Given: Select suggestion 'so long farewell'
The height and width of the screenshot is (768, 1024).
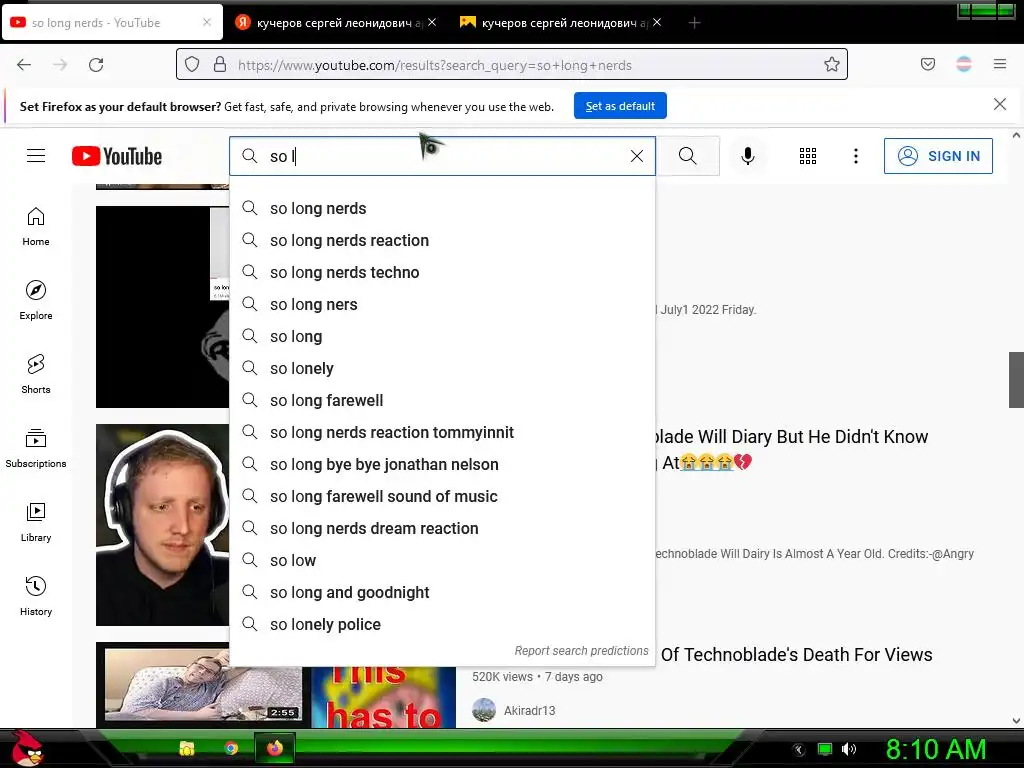Looking at the screenshot, I should 442,400.
